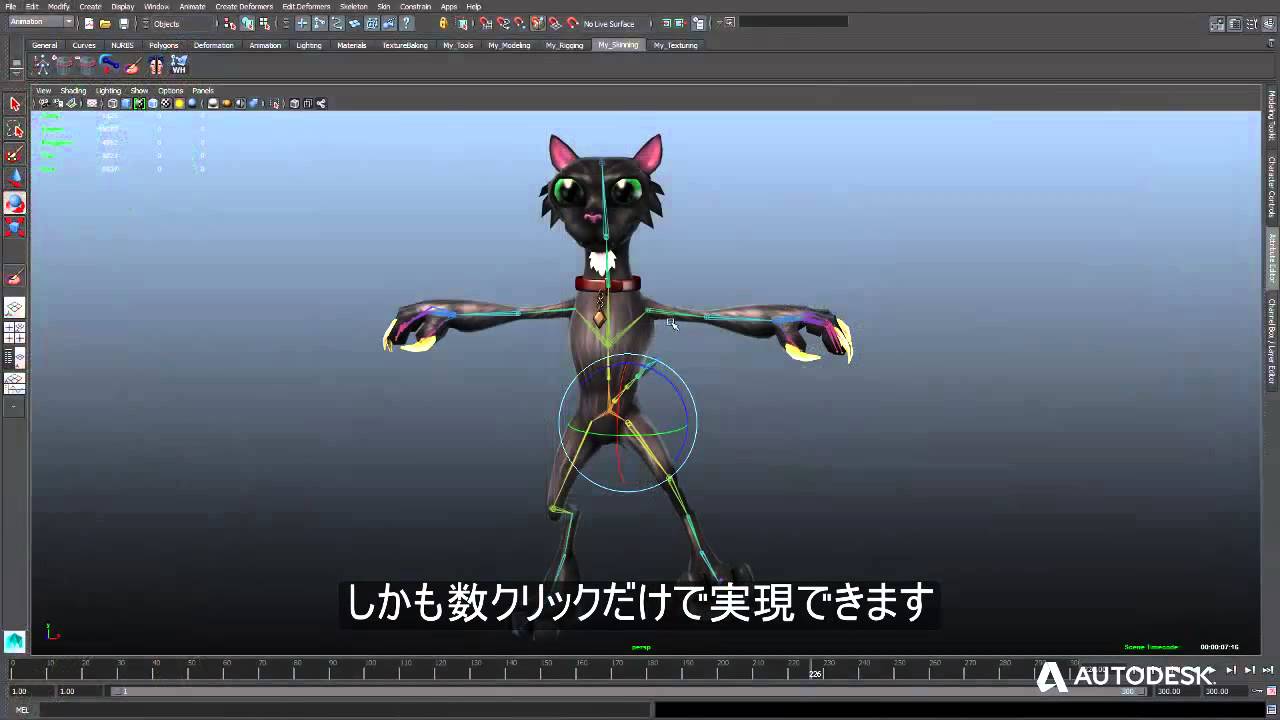Toggle snap to grids icon
The width and height of the screenshot is (1280, 720).
click(485, 23)
